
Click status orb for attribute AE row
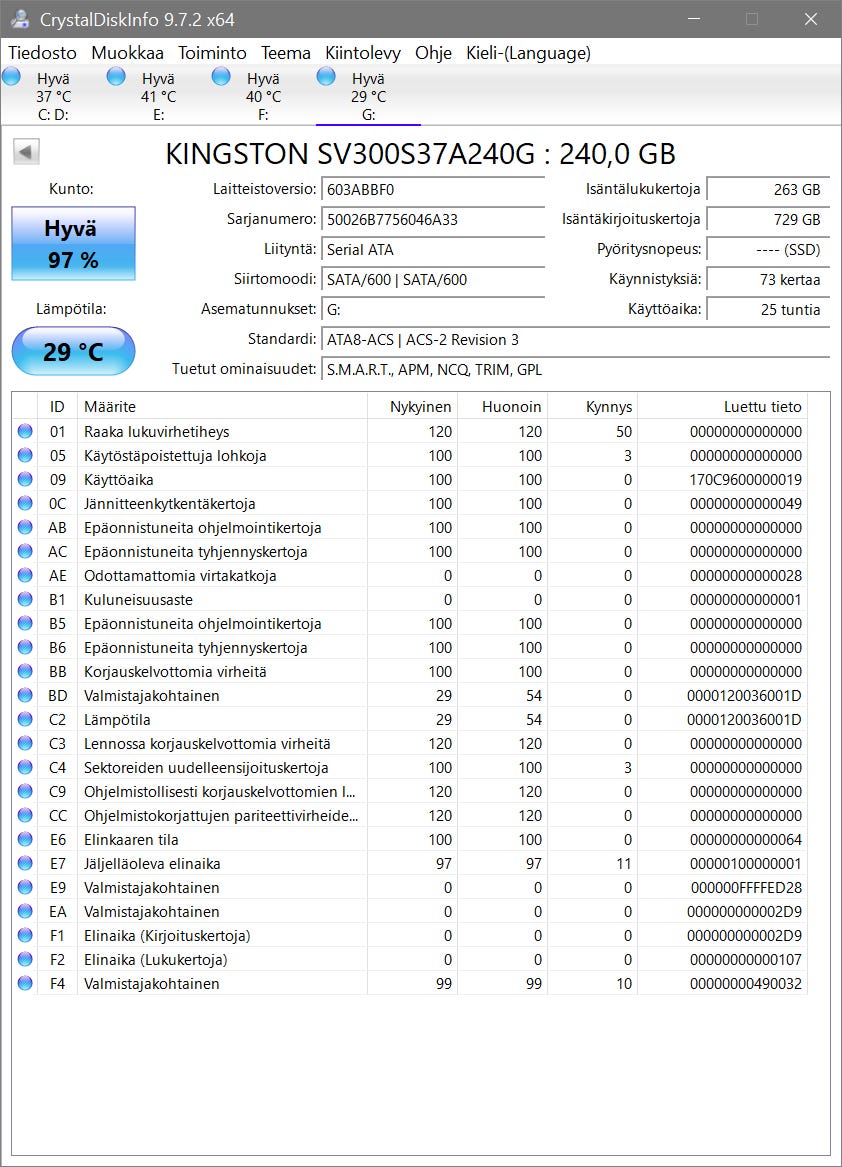25,575
